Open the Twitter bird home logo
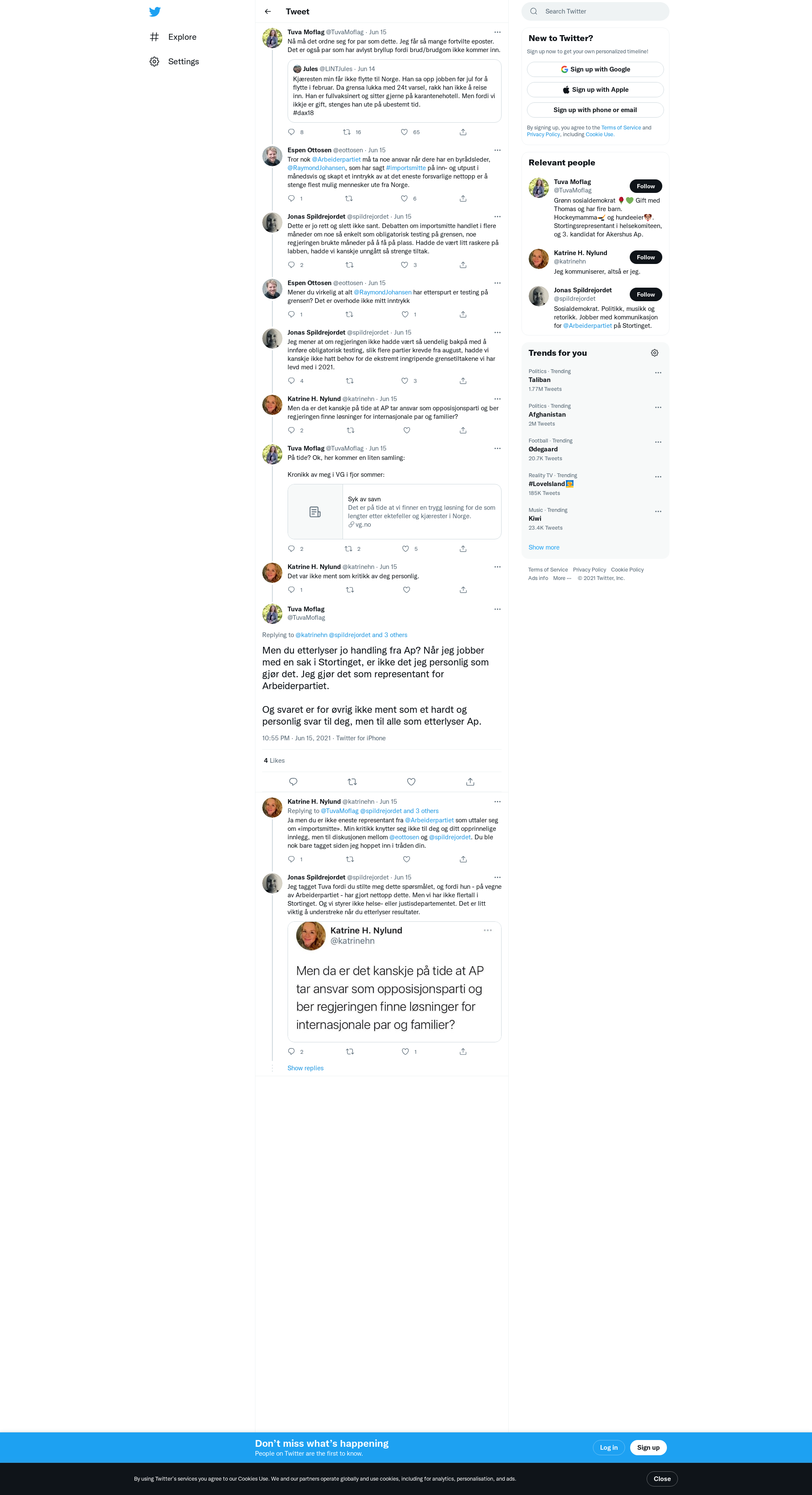812x1495 pixels. click(x=154, y=11)
